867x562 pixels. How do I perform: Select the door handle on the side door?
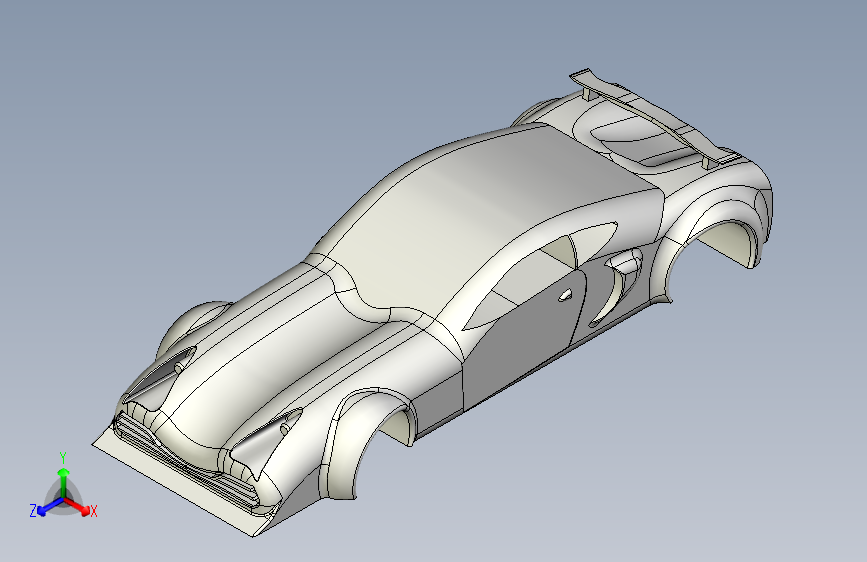point(565,295)
